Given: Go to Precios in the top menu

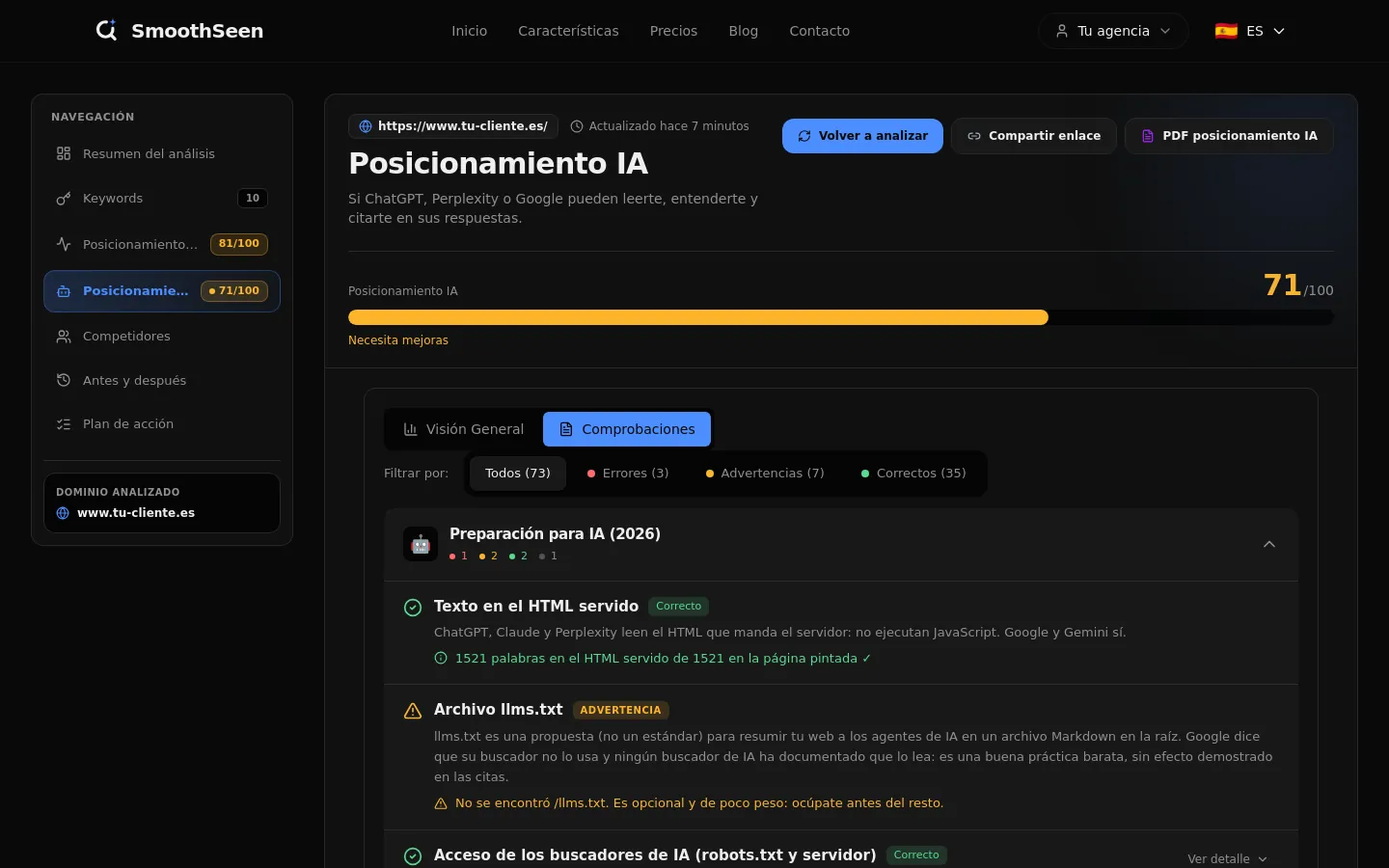Looking at the screenshot, I should pyautogui.click(x=673, y=31).
